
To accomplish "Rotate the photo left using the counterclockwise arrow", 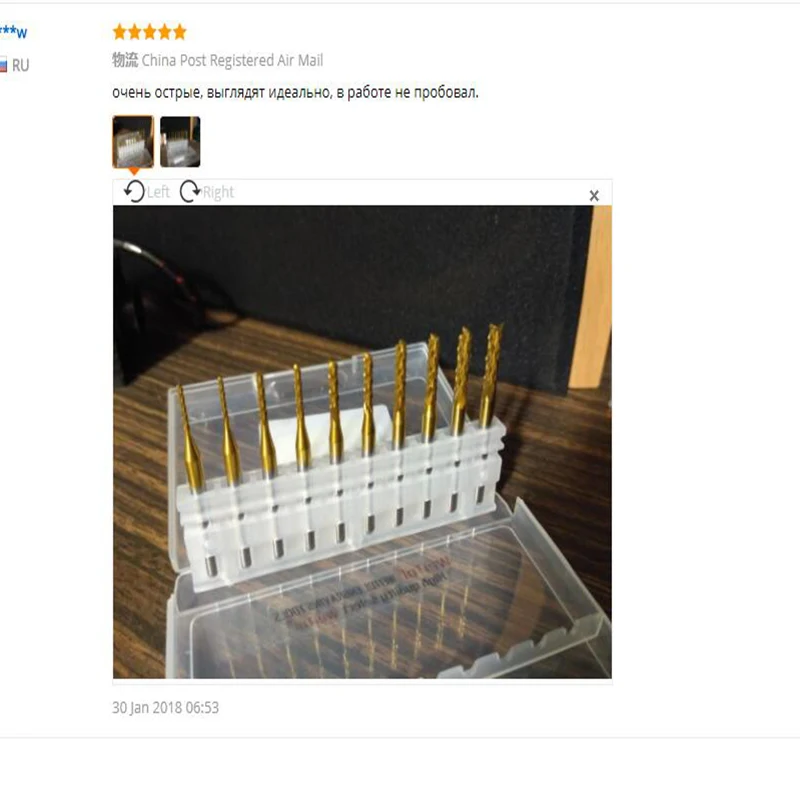I will tap(134, 192).
